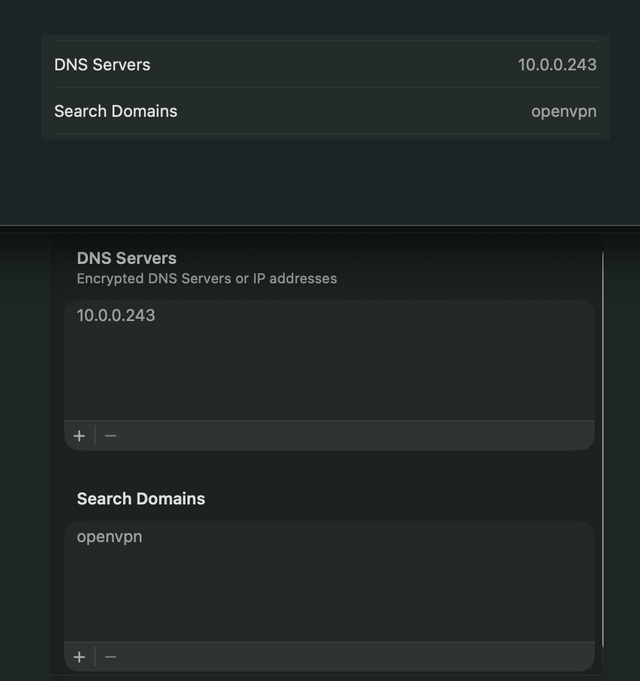Click empty space in the Search Domains list box
Image resolution: width=640 pixels, height=681 pixels.
pyautogui.click(x=329, y=595)
